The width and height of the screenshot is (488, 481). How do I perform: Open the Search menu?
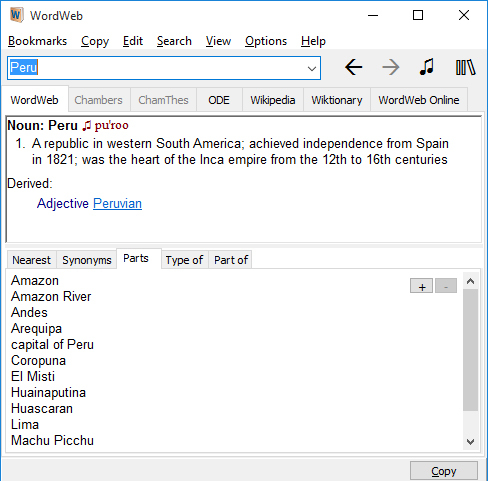(x=174, y=41)
